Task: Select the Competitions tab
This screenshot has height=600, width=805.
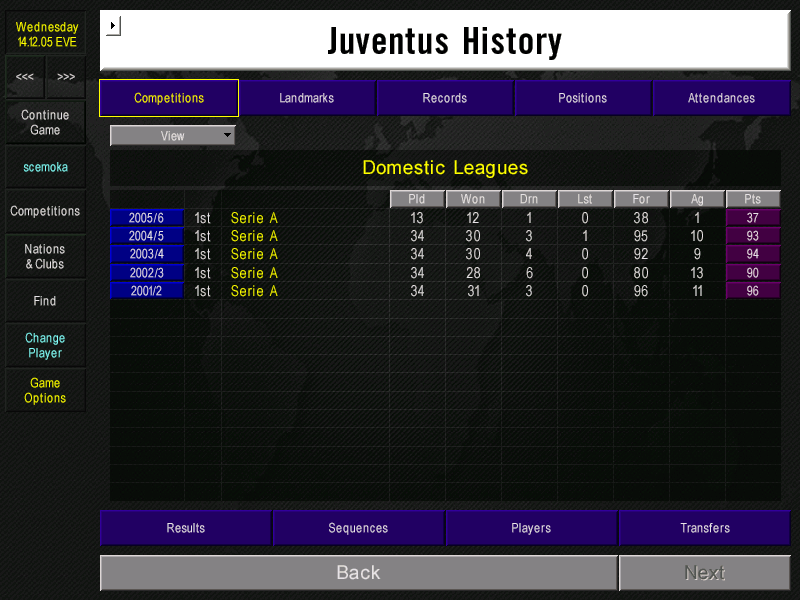Action: tap(169, 98)
